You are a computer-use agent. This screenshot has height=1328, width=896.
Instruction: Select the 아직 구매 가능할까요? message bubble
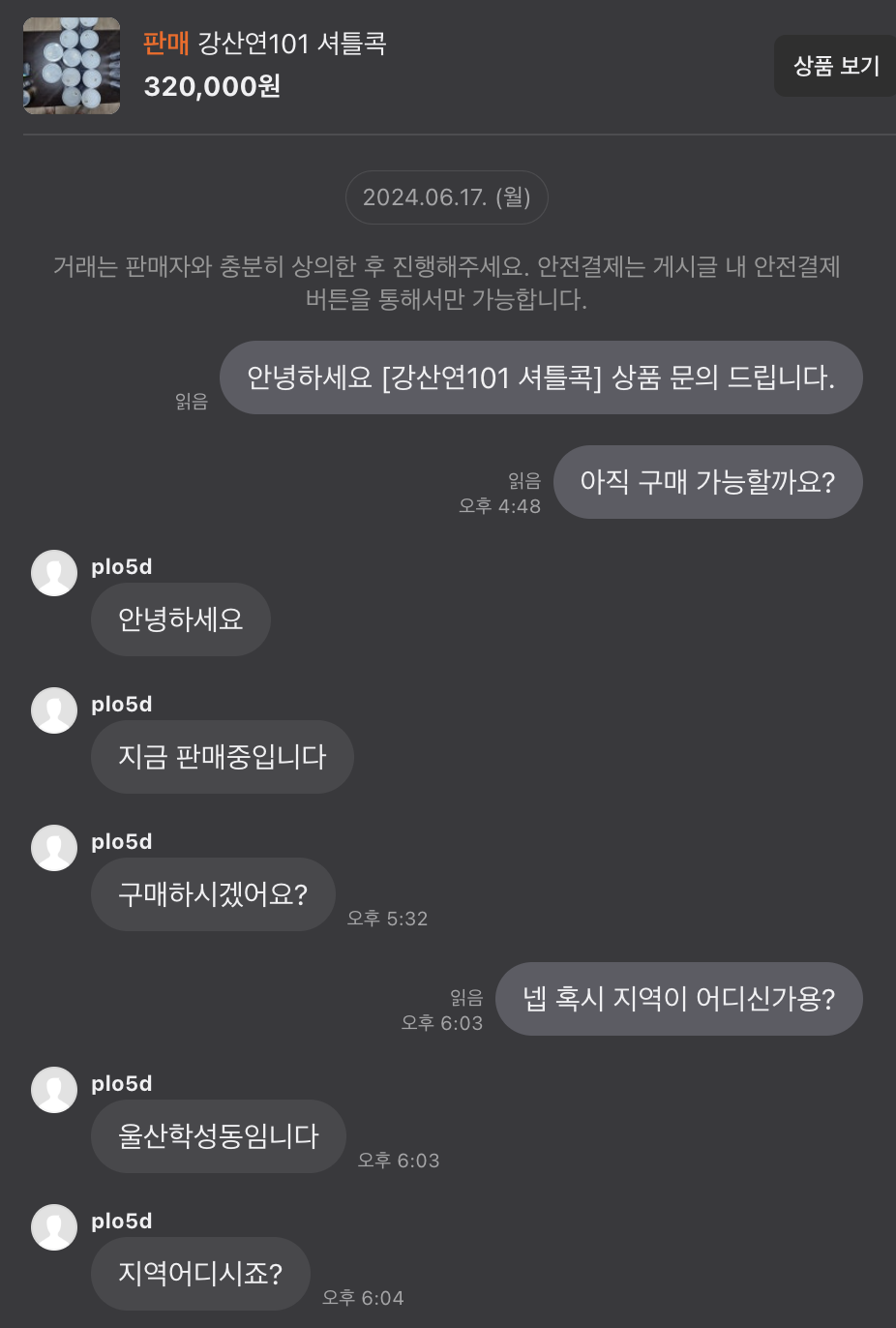707,482
